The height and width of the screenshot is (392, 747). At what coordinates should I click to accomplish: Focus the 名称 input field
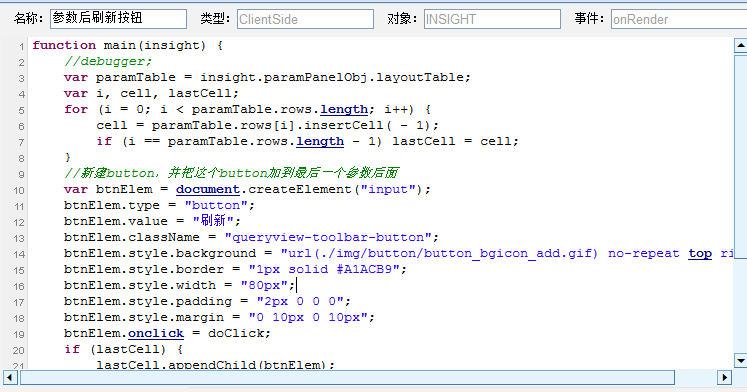(118, 19)
